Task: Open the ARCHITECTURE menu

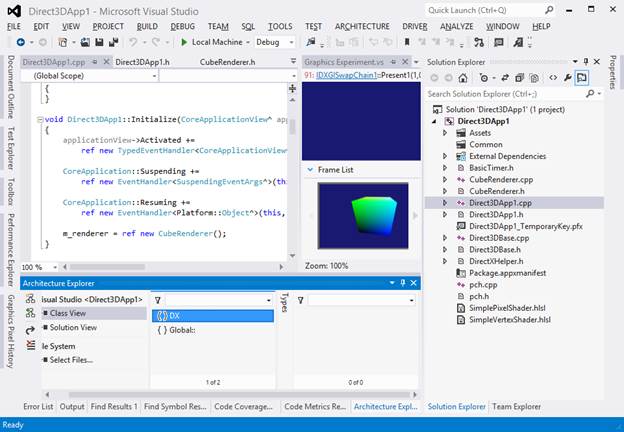Action: point(362,26)
